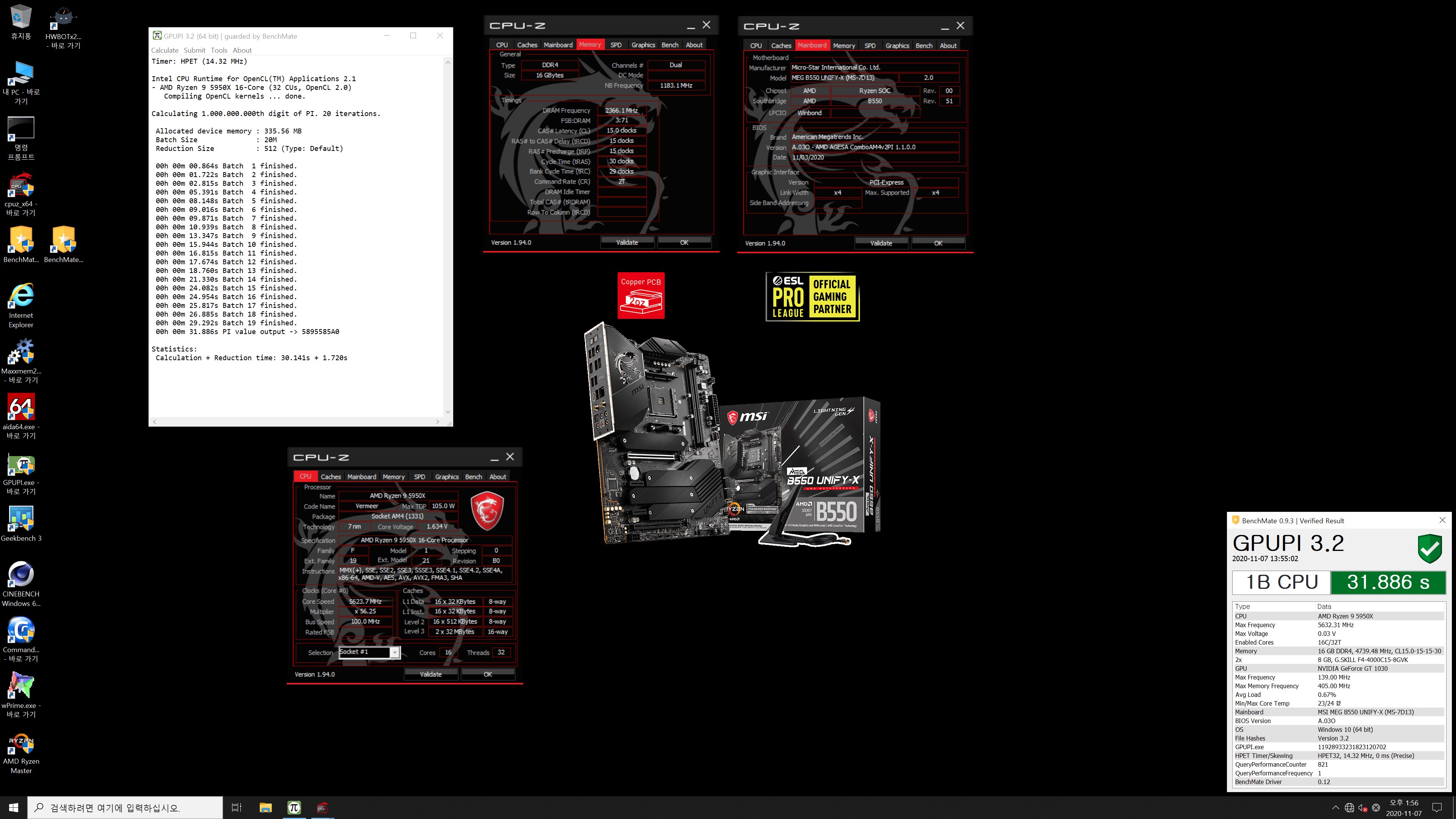The width and height of the screenshot is (1456, 819).
Task: Open the notification center icon
Action: 1437,808
